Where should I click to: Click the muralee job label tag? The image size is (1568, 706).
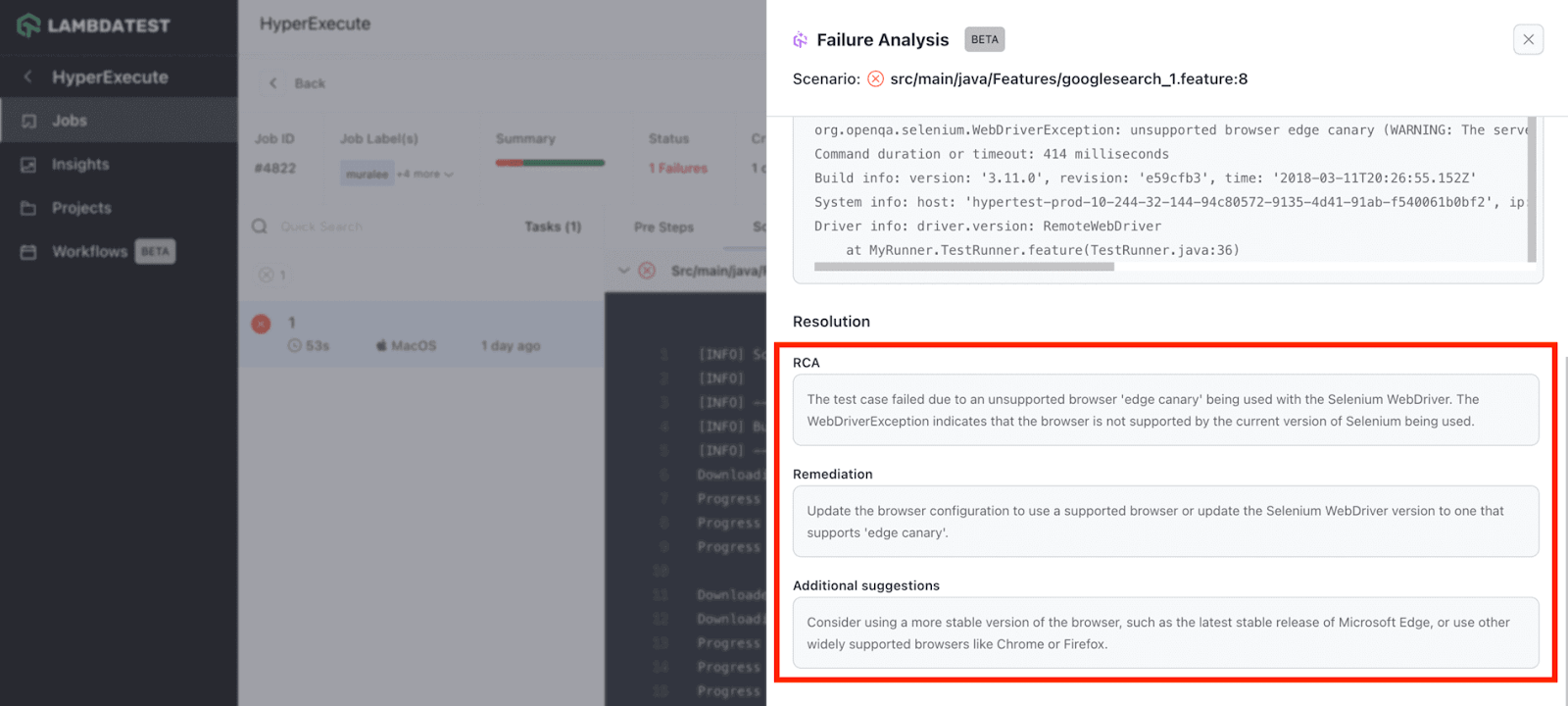tap(367, 175)
